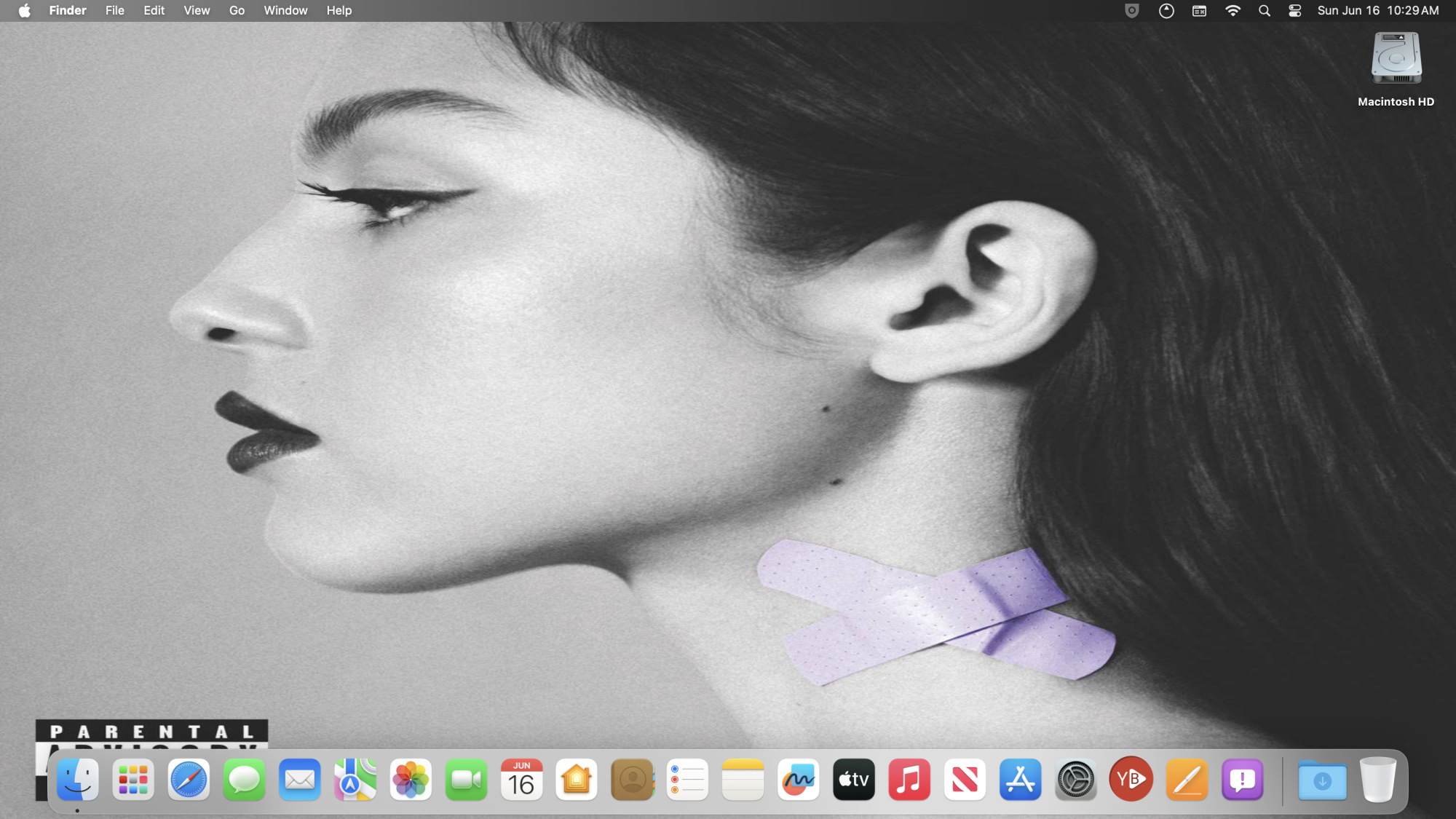Open the File menu
1456x819 pixels.
114,11
